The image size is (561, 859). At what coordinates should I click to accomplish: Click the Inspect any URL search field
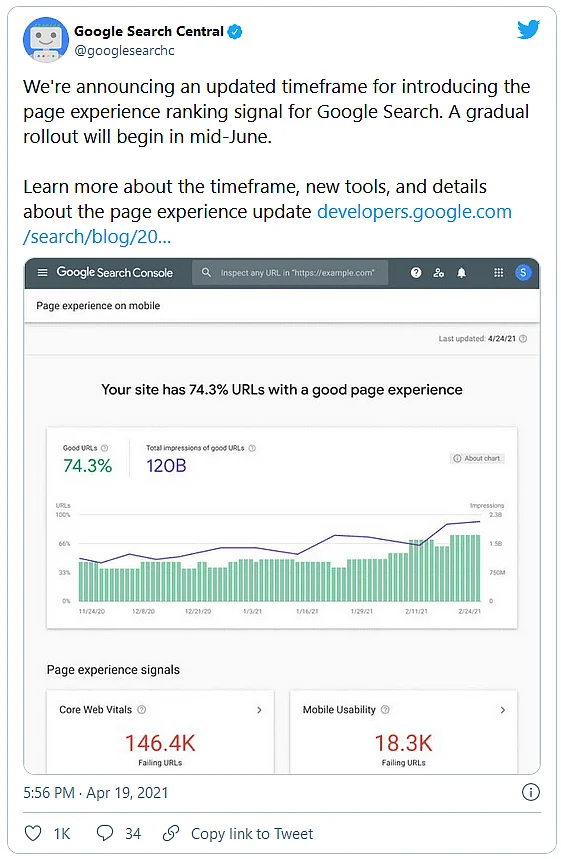(x=290, y=272)
